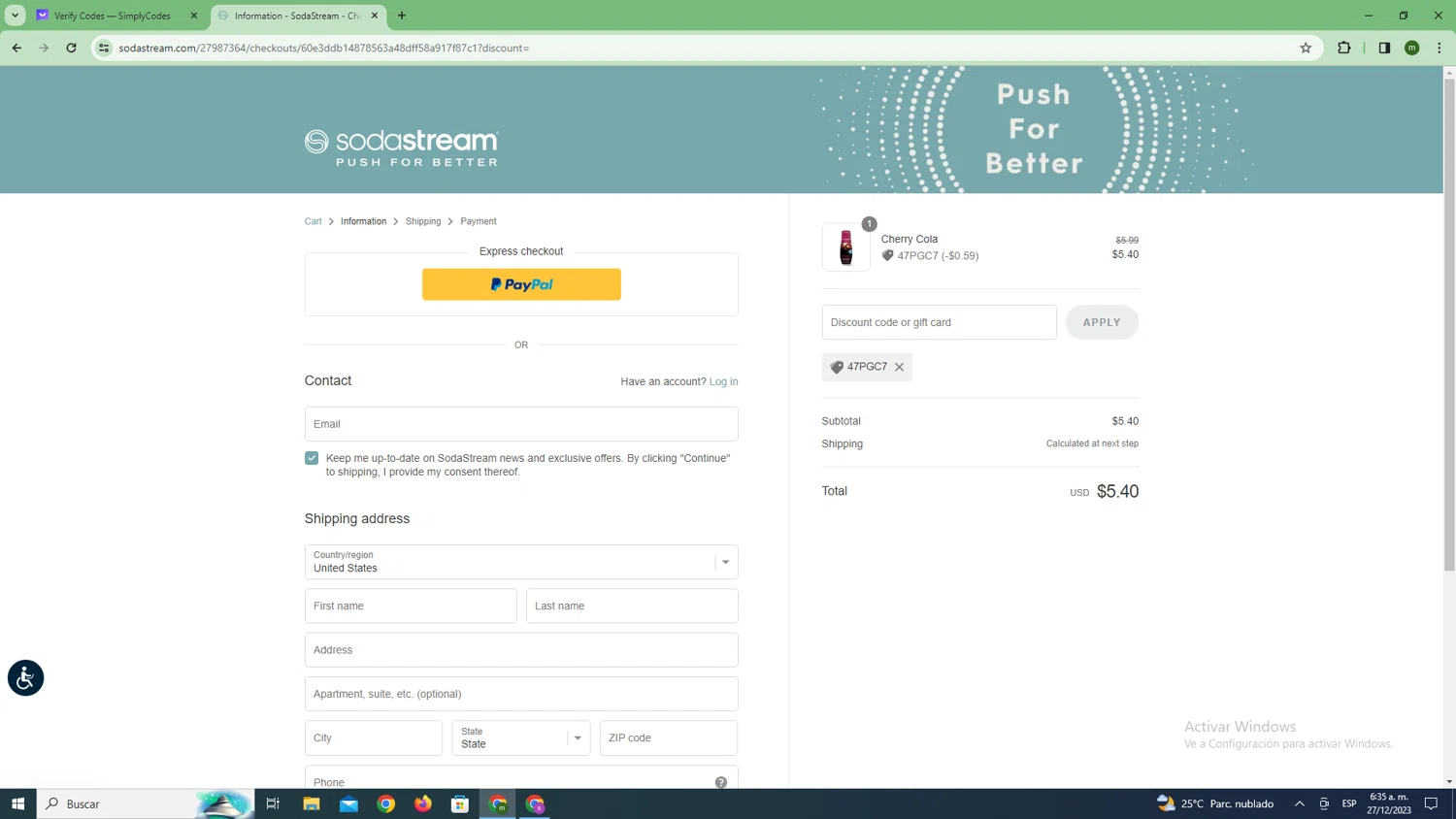Screen dimensions: 1456x819
Task: View site information icon in address bar
Action: 104,48
